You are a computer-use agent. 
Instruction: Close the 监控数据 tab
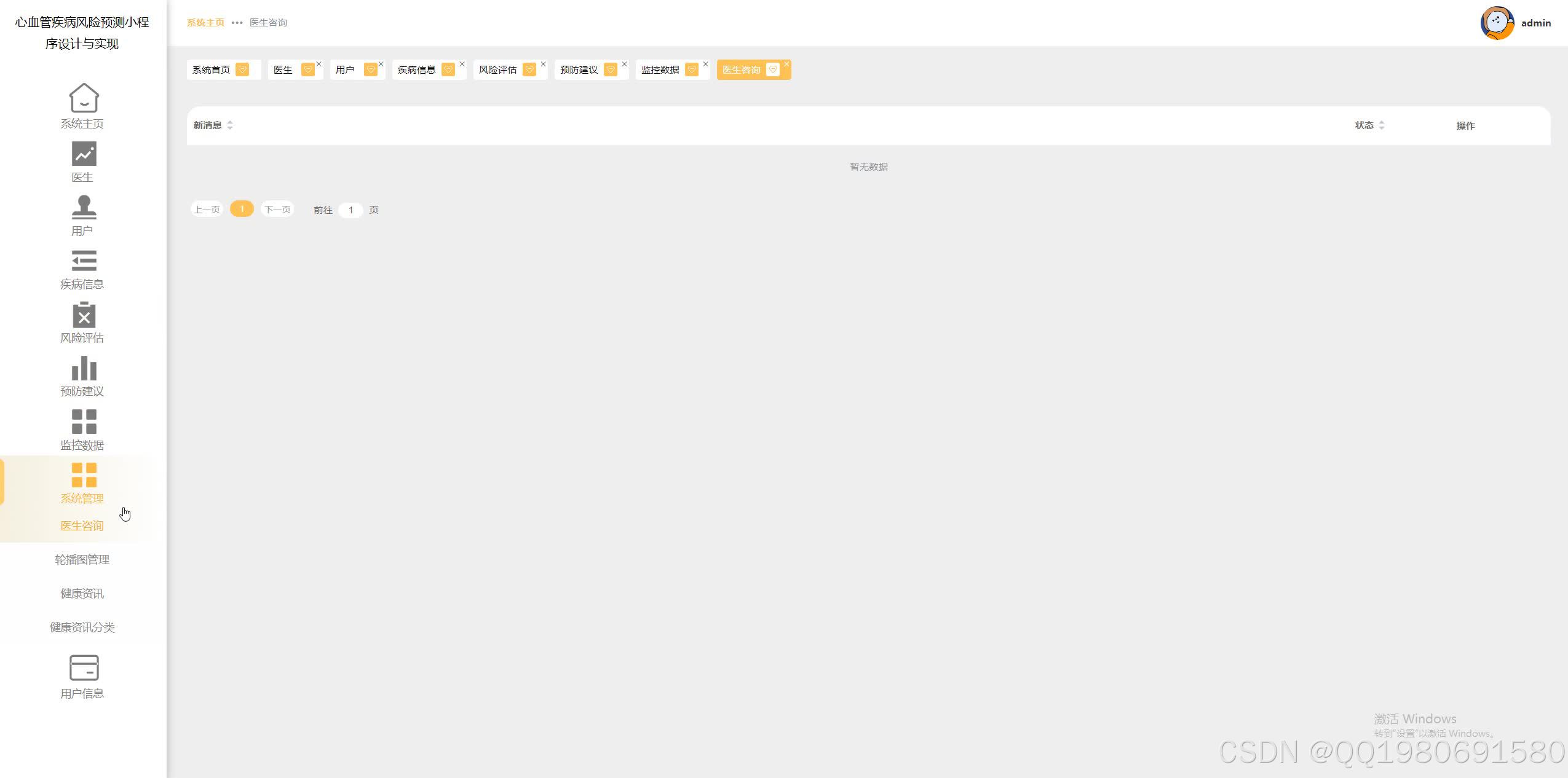coord(705,64)
